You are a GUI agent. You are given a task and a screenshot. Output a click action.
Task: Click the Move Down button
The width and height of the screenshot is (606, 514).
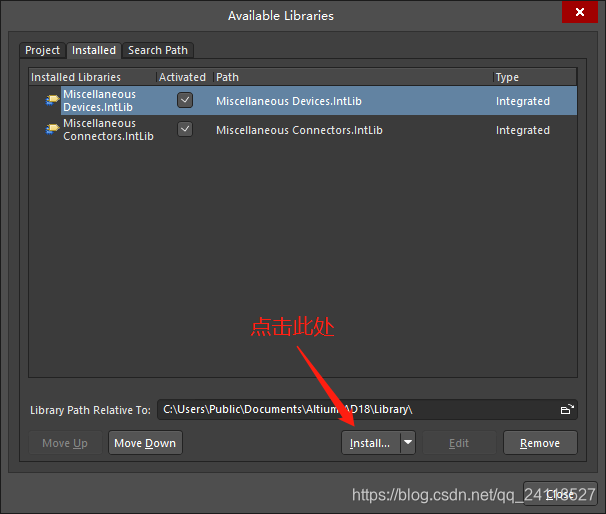(145, 443)
